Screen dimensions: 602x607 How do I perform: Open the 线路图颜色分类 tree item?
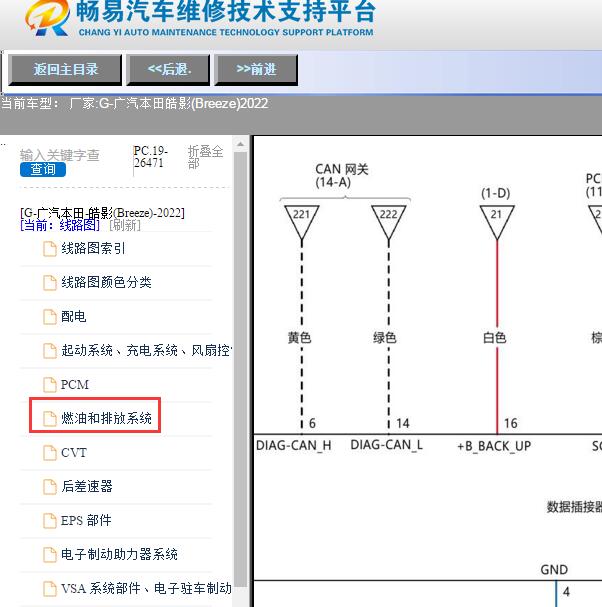(106, 283)
